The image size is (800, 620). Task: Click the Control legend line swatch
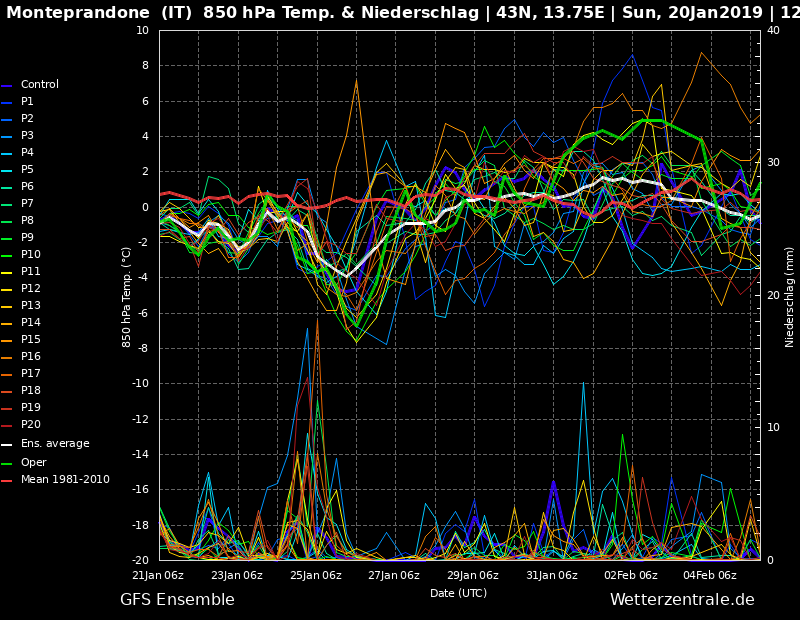coord(7,85)
